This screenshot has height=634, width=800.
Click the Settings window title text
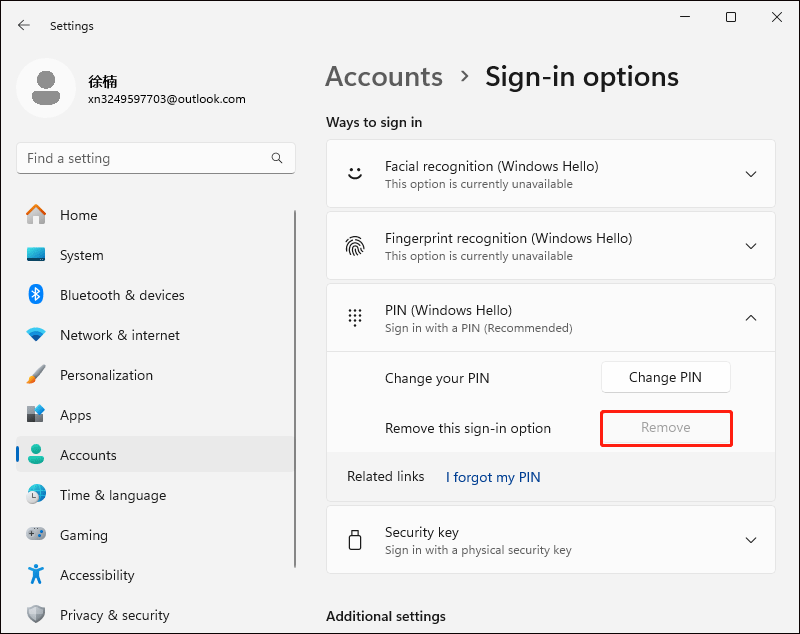[71, 26]
